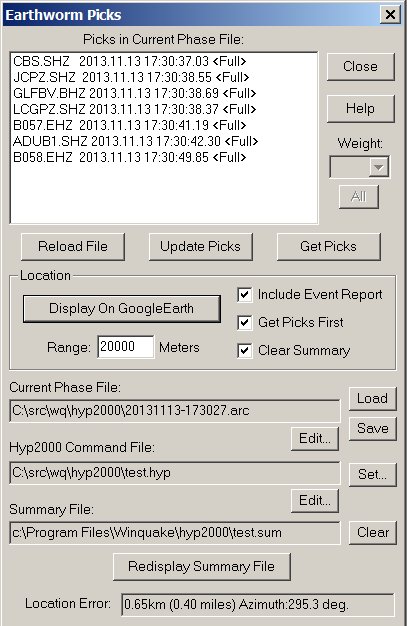The image size is (407, 626).
Task: Click into the Range meters input field
Action: coord(125,347)
